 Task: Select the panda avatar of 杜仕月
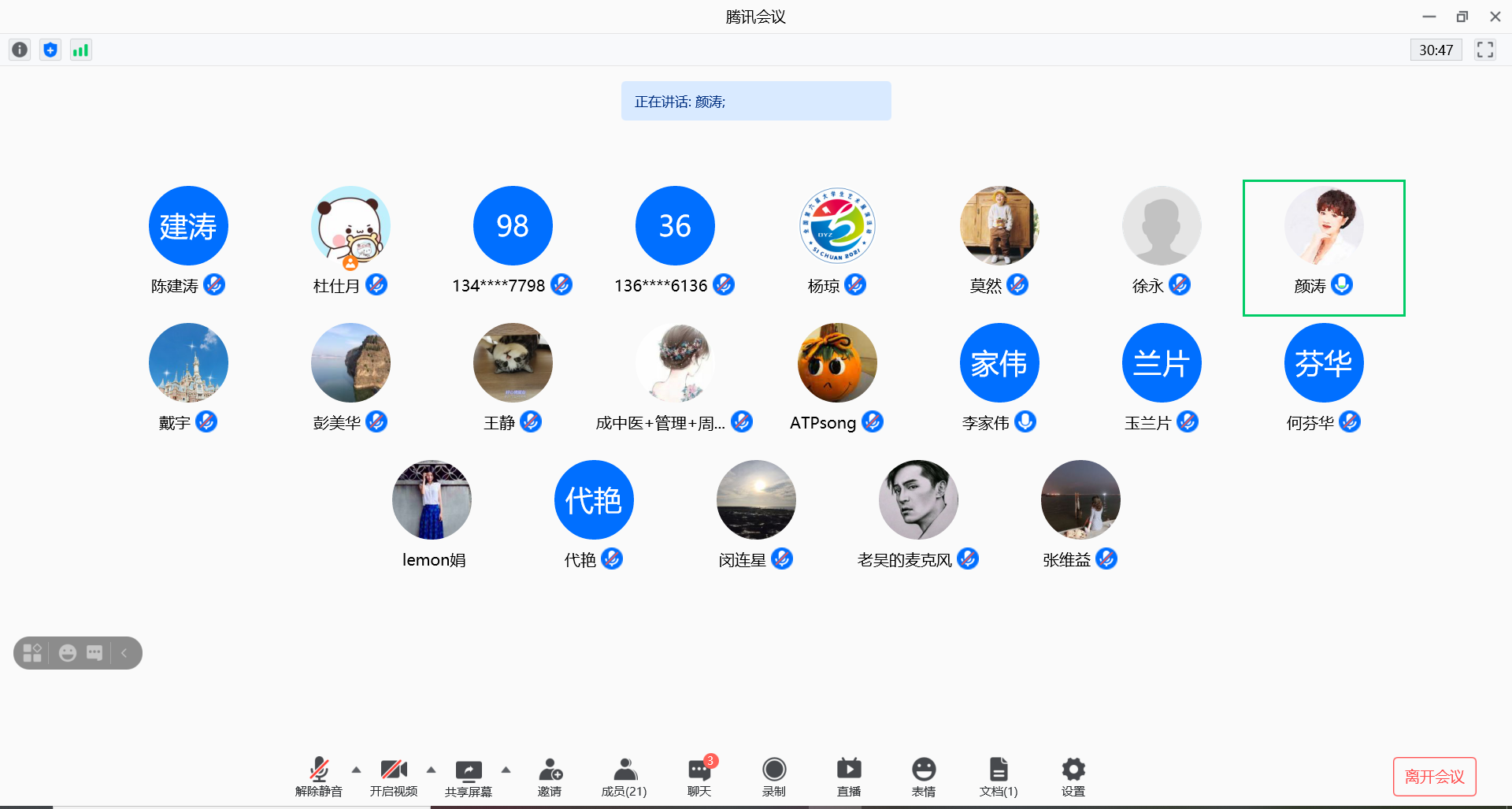tap(350, 226)
